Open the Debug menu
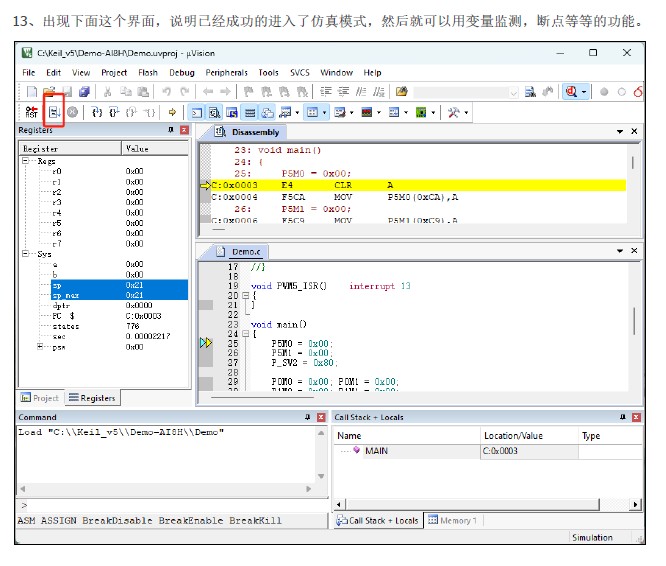Image resolution: width=666 pixels, height=566 pixels. pos(182,73)
